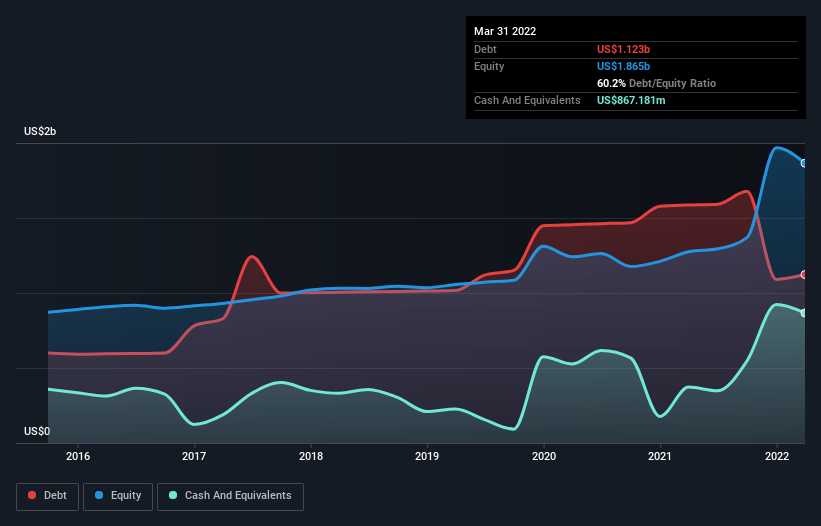Select the 2018 x-axis label

311,456
